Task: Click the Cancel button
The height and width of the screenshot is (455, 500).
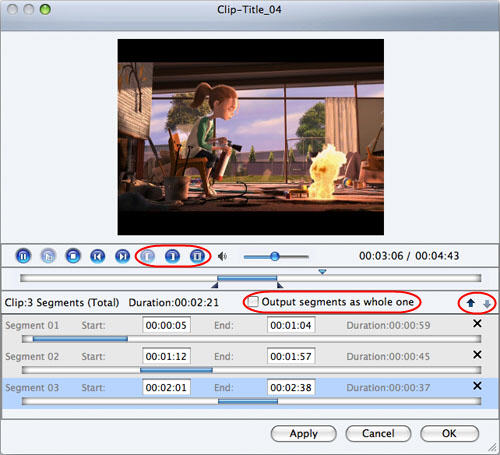Action: coord(378,433)
